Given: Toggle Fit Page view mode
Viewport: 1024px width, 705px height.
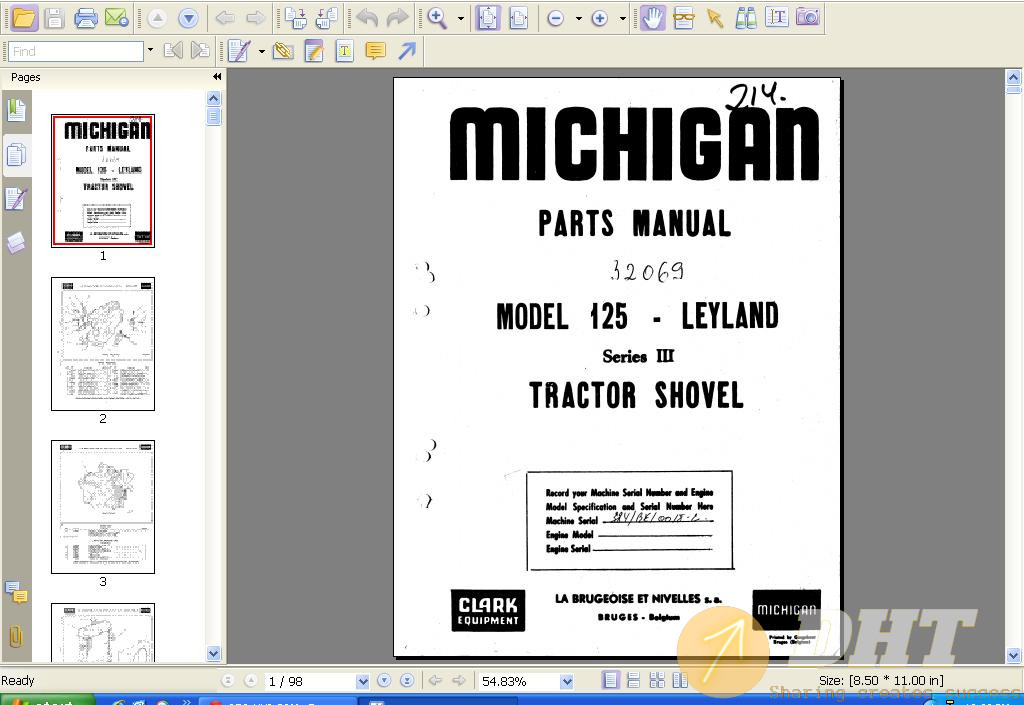Looking at the screenshot, I should [487, 18].
